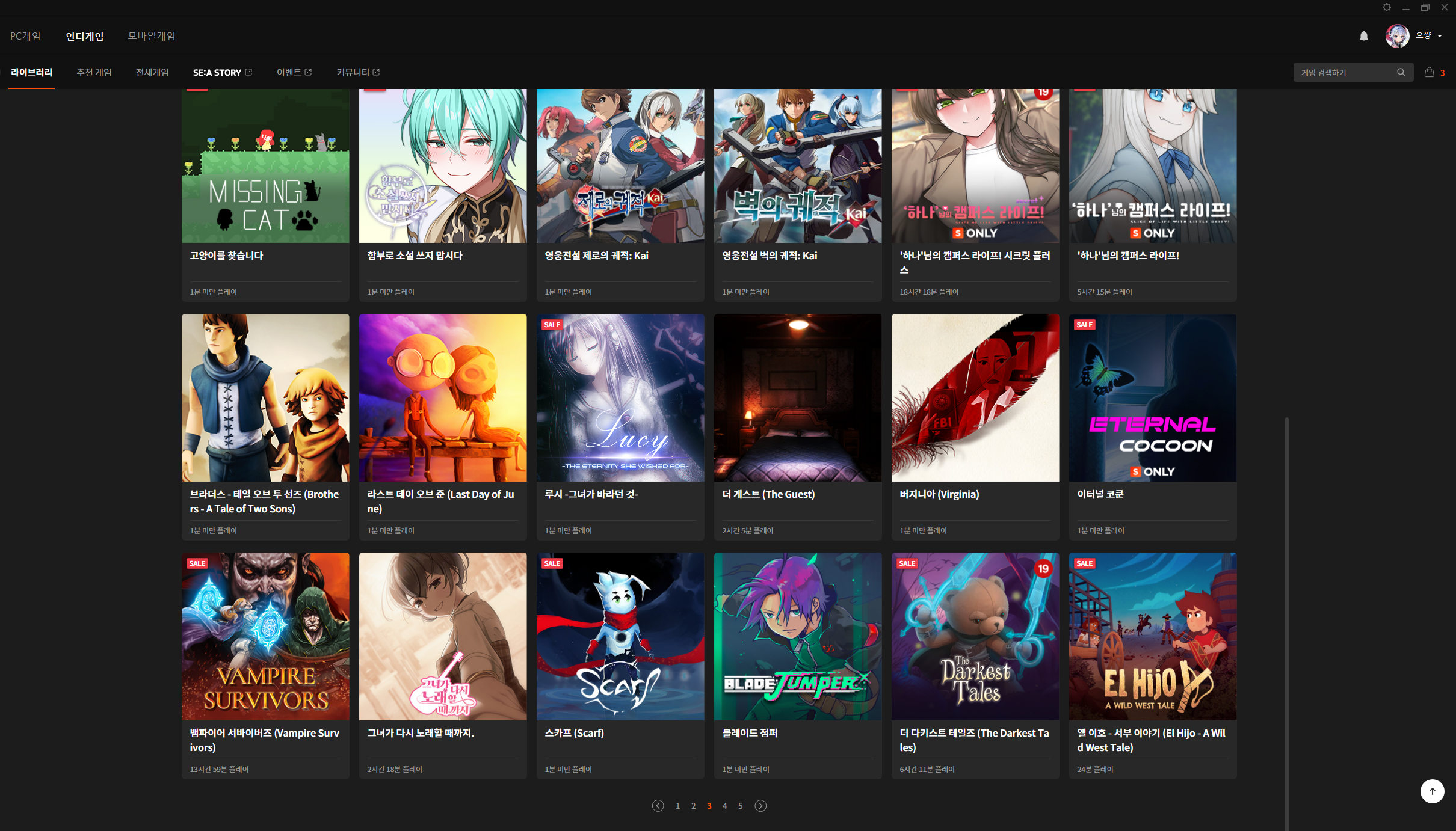Open settings gear in title bar

pos(1386,8)
